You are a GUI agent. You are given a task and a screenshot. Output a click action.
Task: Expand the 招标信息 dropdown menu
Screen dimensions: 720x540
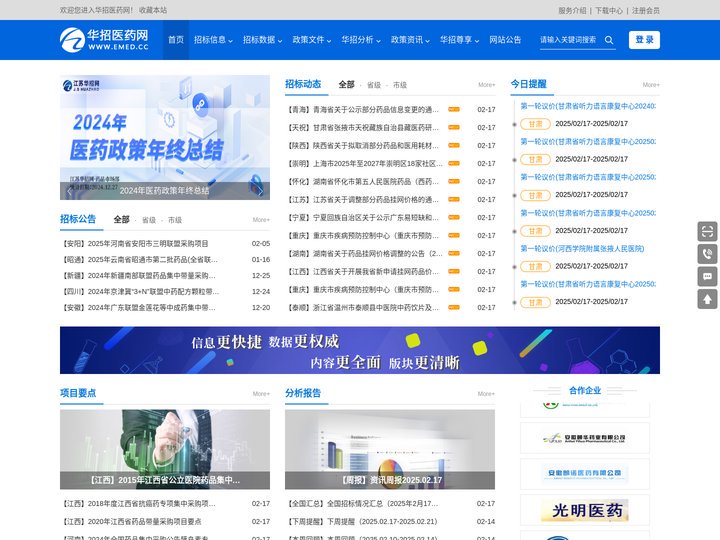(213, 40)
